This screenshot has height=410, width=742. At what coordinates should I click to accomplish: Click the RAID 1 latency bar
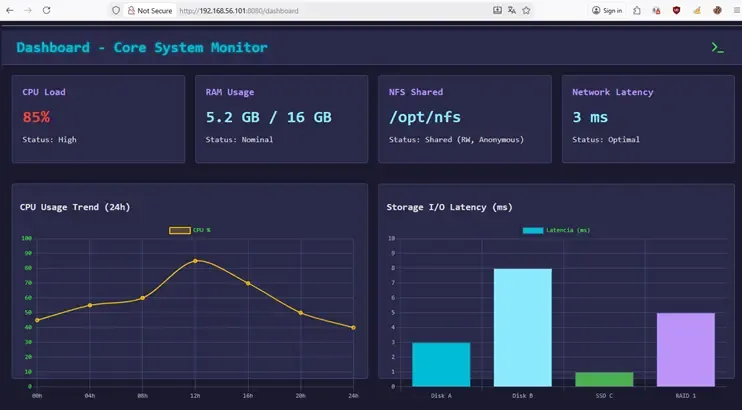686,350
